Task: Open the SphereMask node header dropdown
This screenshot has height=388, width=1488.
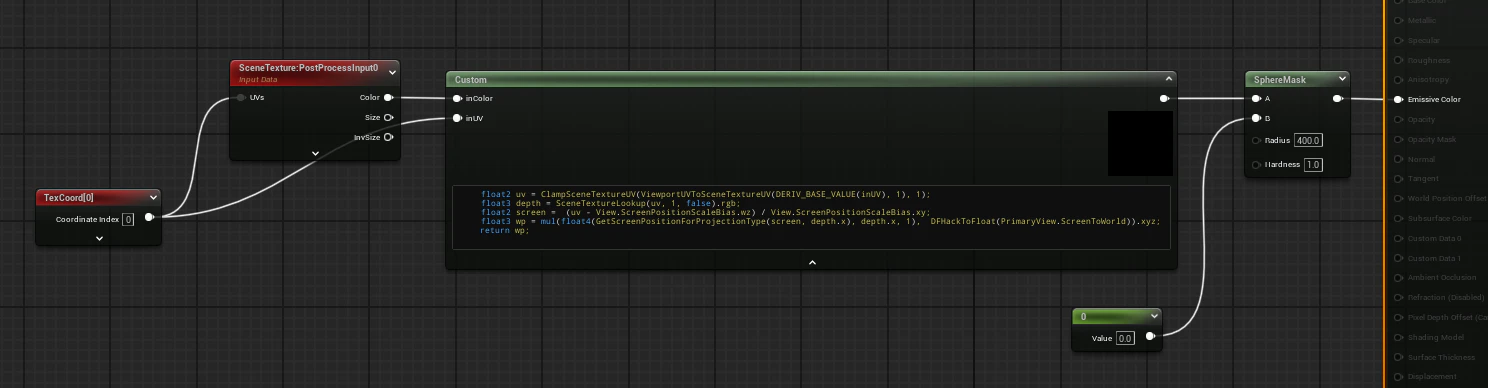Action: (x=1340, y=79)
